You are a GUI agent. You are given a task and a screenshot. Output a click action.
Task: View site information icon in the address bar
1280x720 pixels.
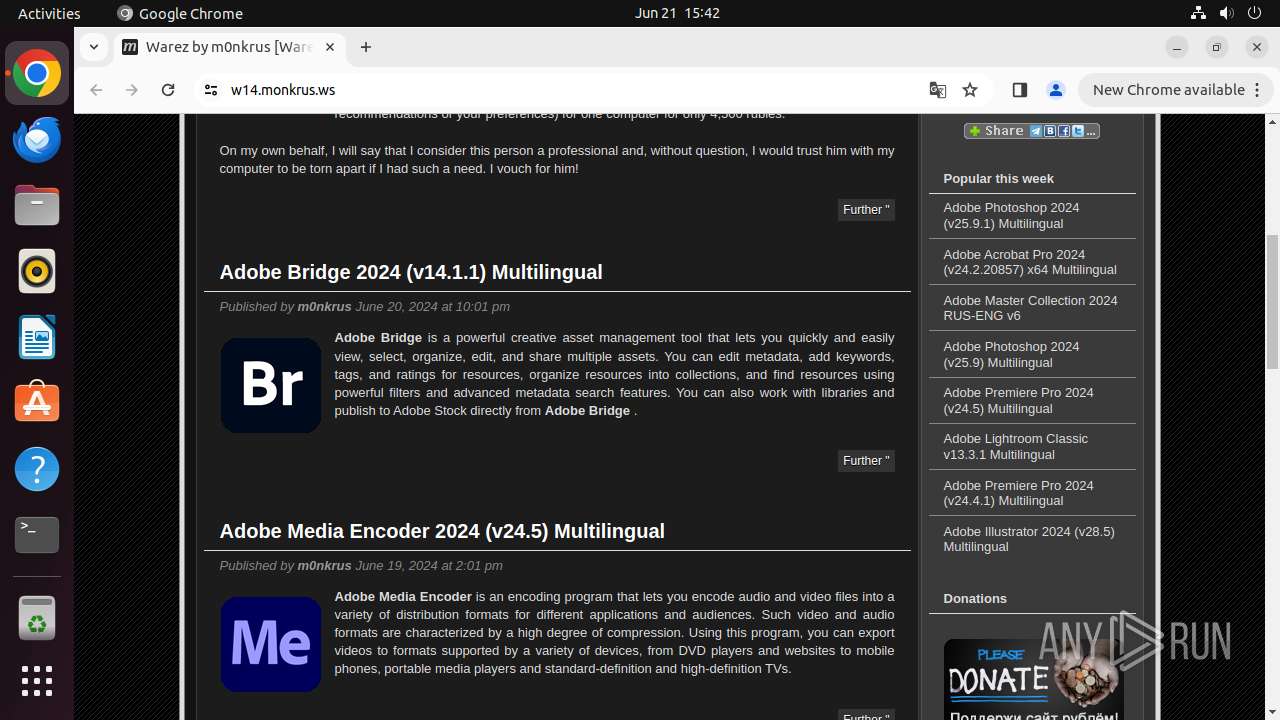210,90
